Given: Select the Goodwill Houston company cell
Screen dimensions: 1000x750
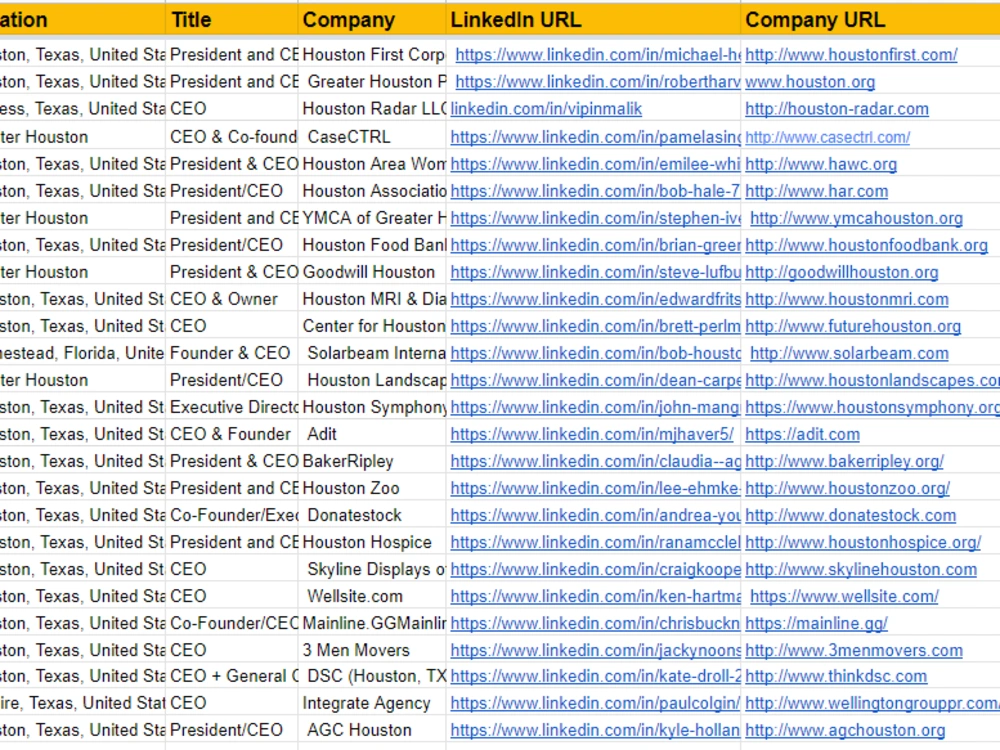Looking at the screenshot, I should [372, 272].
